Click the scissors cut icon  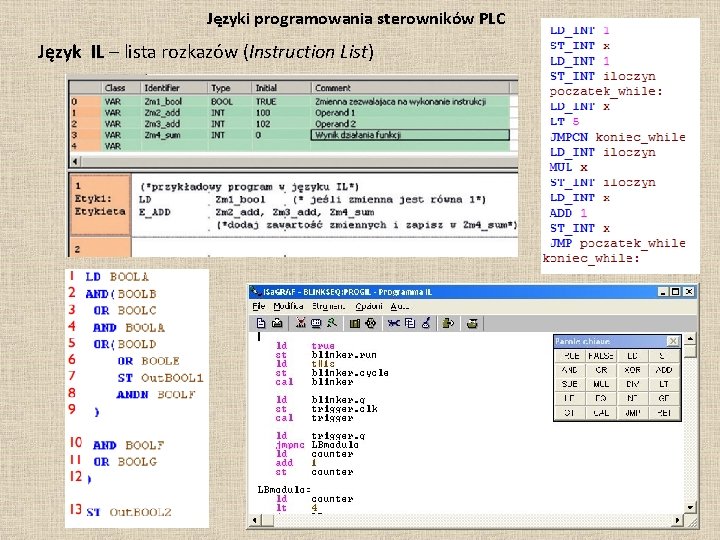click(394, 323)
